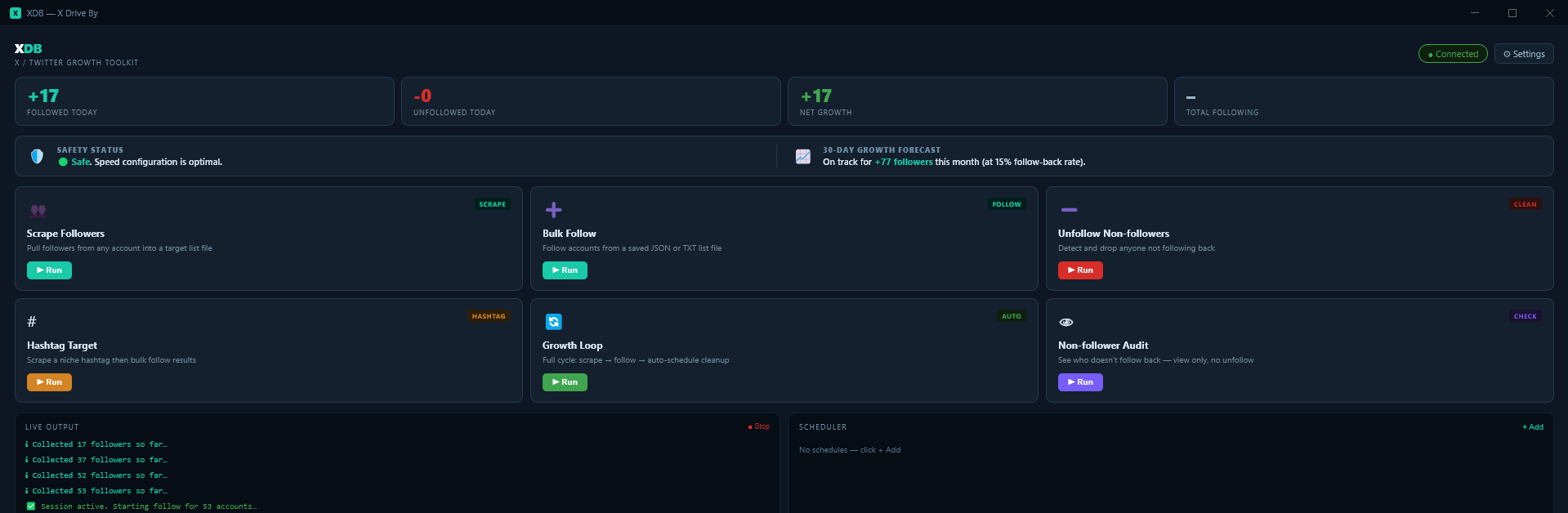Click the '+77 followers' forecast text
Screen dimensions: 1568x513
[x=904, y=162]
